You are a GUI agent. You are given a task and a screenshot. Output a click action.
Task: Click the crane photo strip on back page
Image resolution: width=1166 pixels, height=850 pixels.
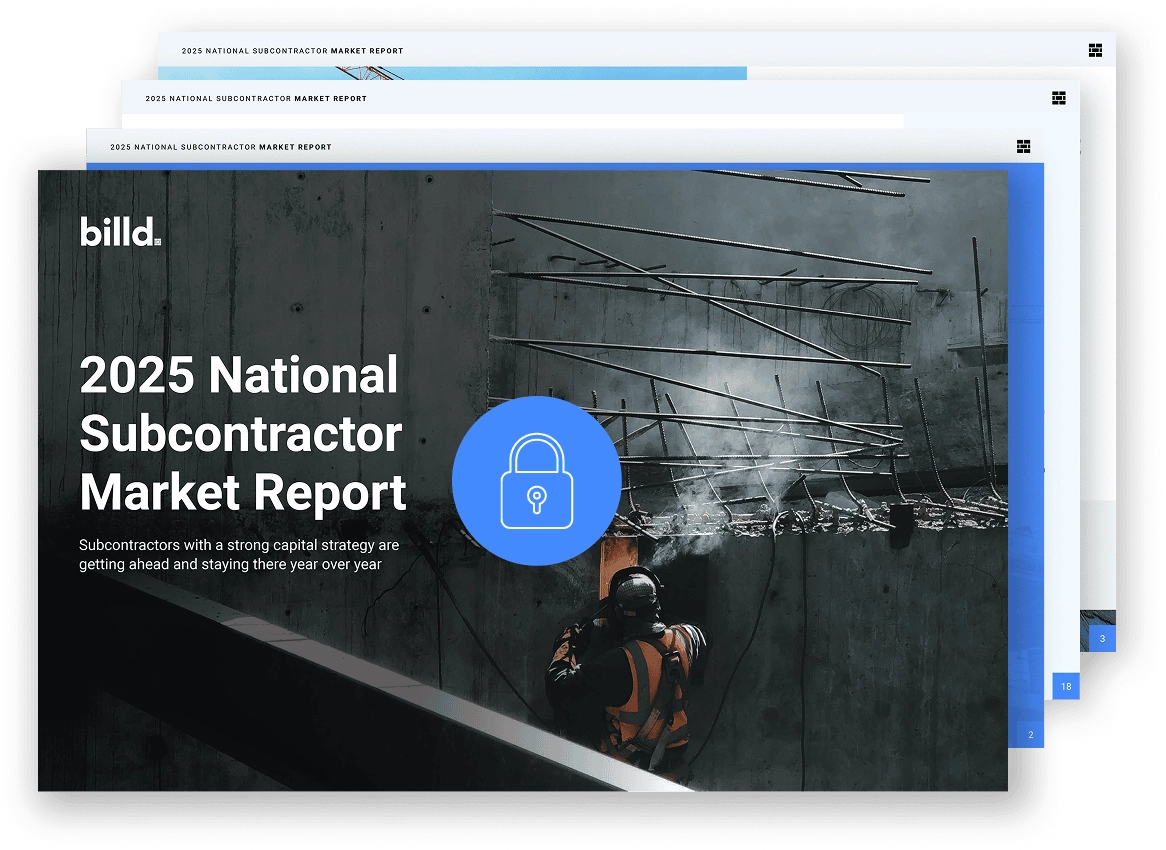(x=452, y=73)
